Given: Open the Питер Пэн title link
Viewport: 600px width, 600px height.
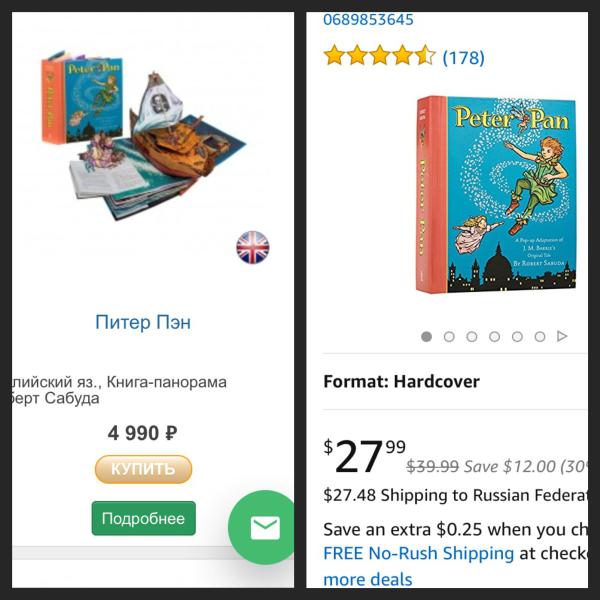Looking at the screenshot, I should [143, 322].
